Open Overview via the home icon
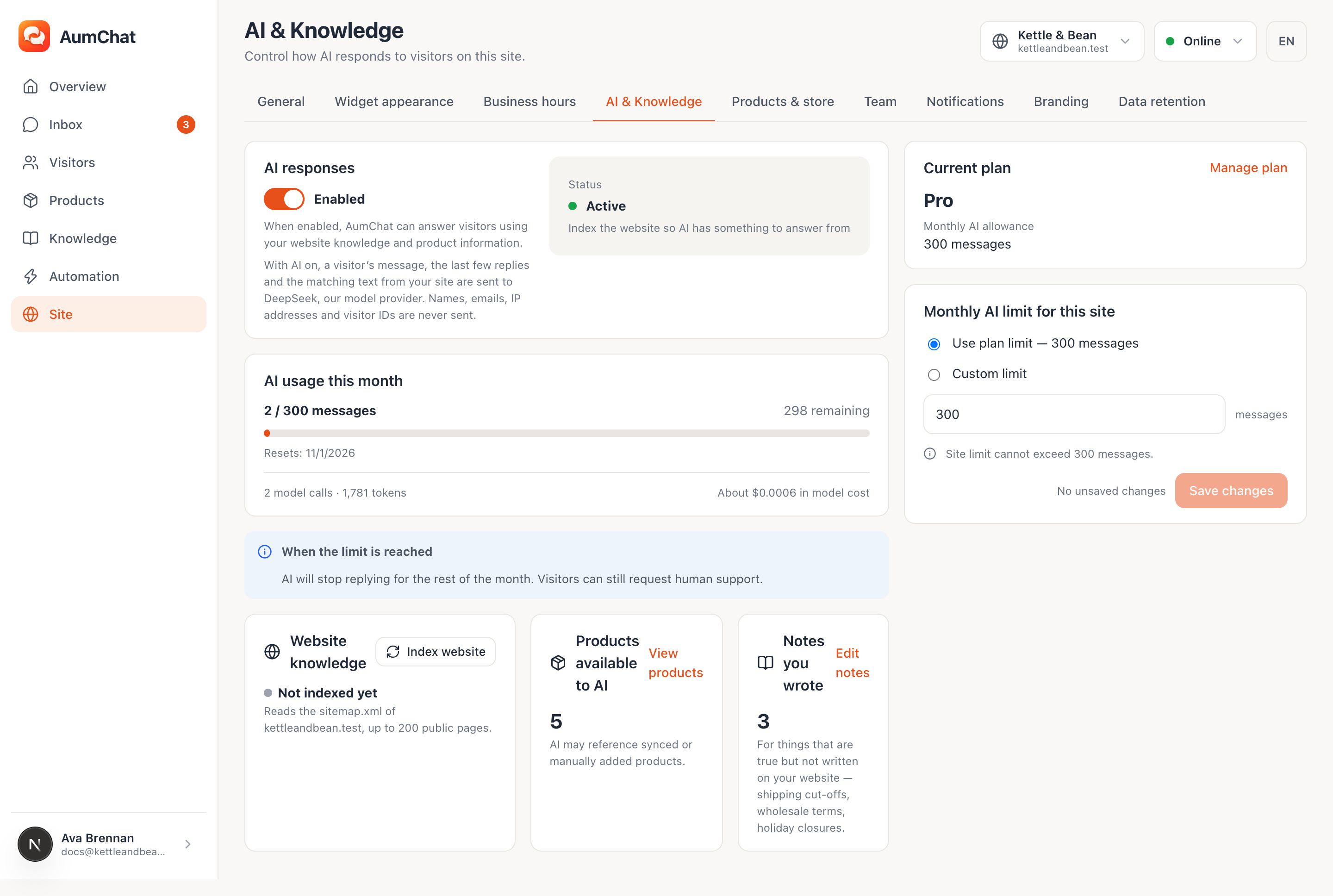 (x=30, y=86)
